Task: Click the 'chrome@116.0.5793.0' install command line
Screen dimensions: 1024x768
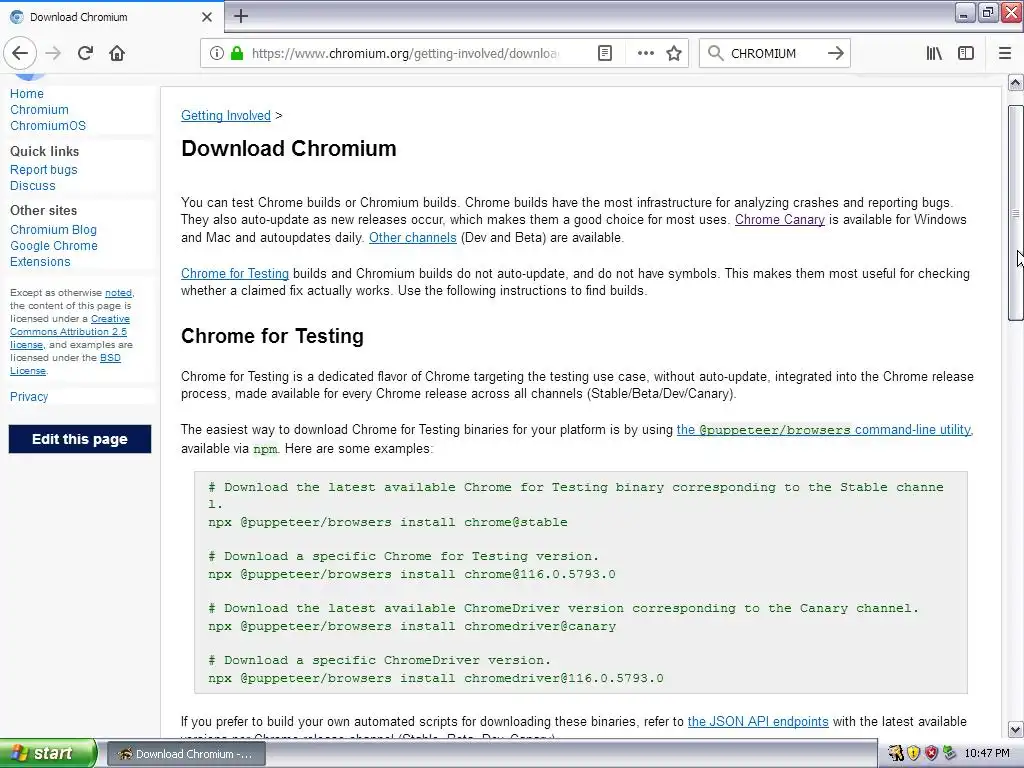Action: [x=411, y=574]
